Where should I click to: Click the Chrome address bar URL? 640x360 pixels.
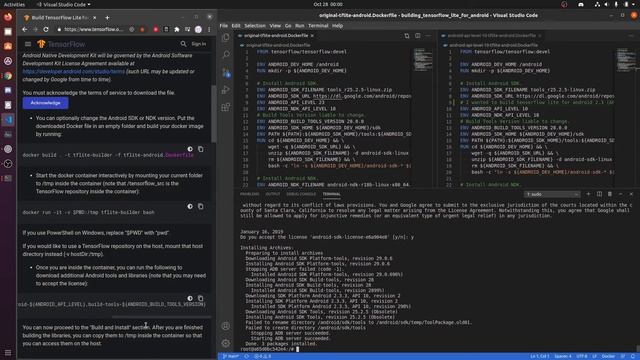pos(93,29)
